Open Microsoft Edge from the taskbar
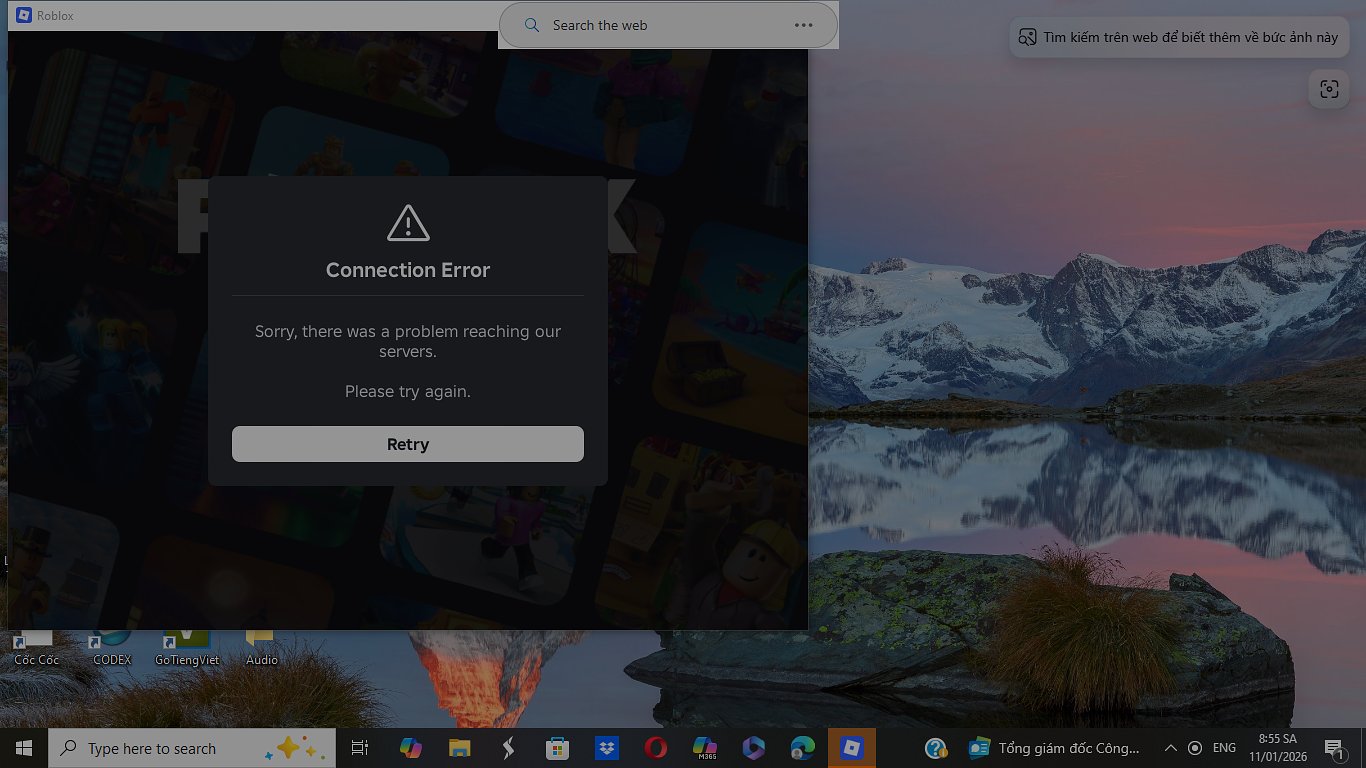Screen dimensions: 1366x768 tap(802, 748)
